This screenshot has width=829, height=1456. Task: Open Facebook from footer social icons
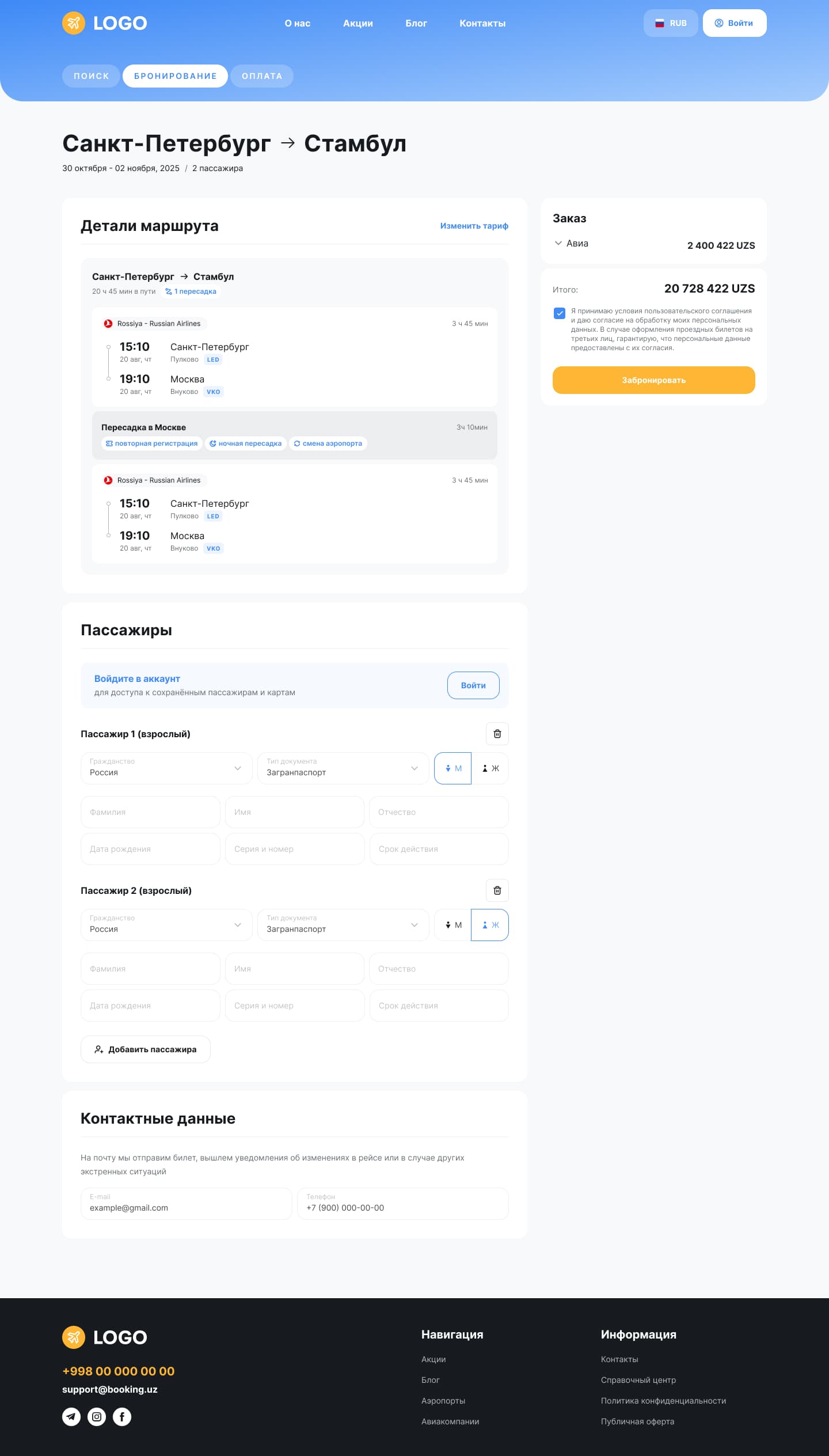tap(122, 1417)
